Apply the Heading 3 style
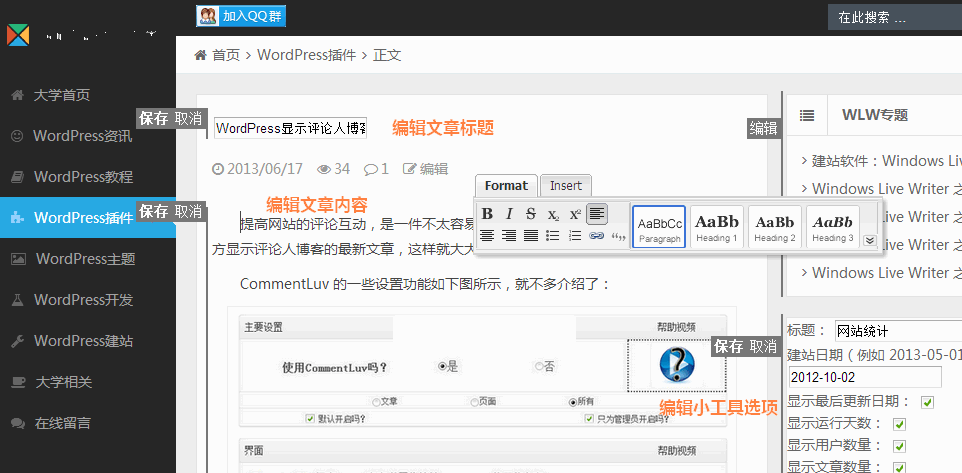Image resolution: width=962 pixels, height=473 pixels. (x=833, y=227)
